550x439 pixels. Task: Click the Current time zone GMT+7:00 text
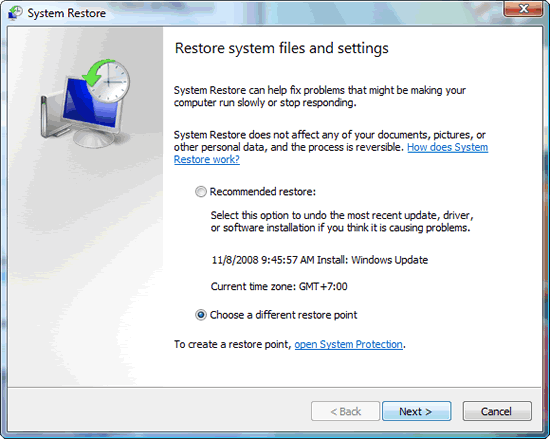pos(279,286)
